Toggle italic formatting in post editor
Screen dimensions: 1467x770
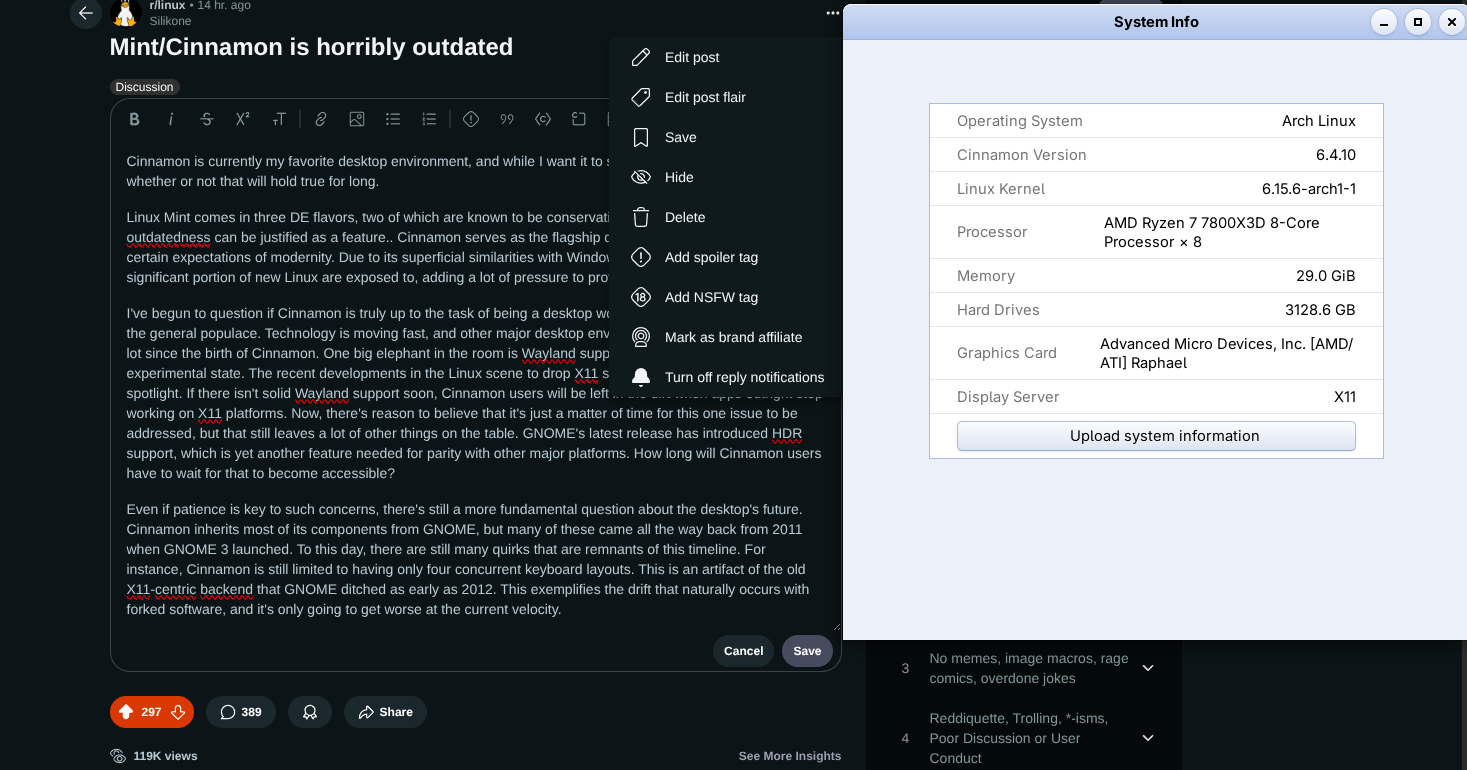coord(171,119)
